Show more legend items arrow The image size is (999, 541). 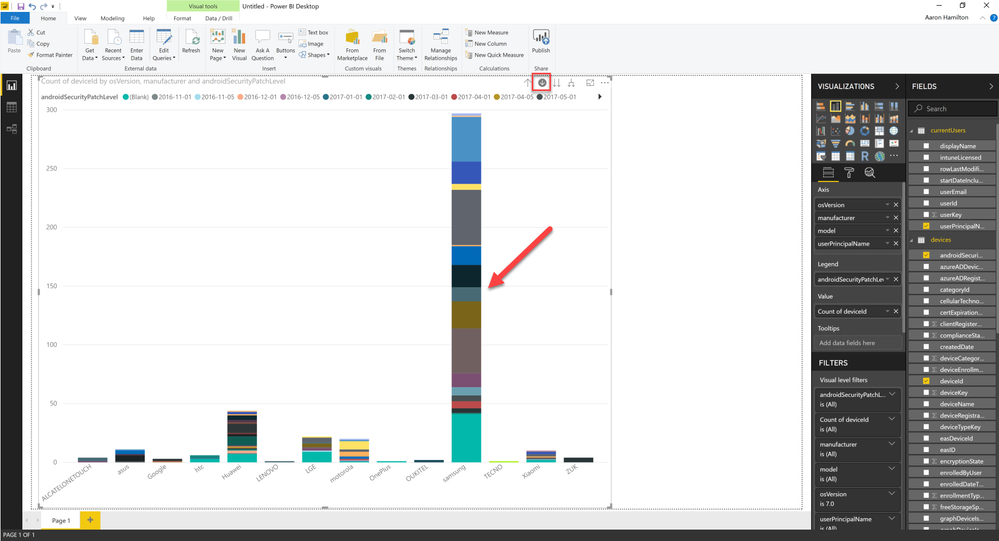pyautogui.click(x=599, y=97)
